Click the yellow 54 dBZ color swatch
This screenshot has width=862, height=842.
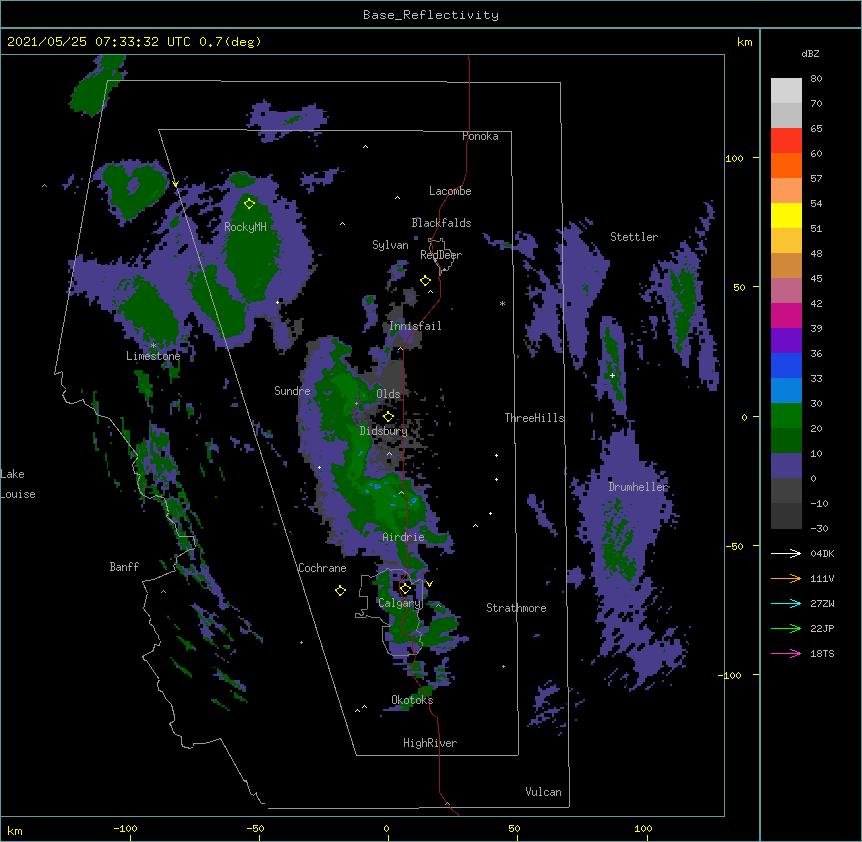click(x=786, y=215)
